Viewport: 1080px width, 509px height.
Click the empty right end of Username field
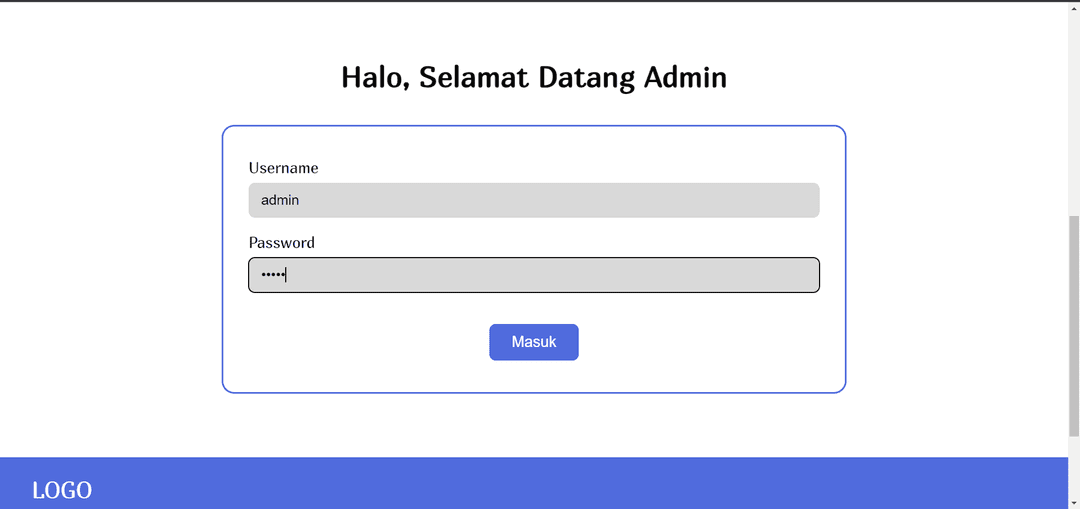point(758,200)
